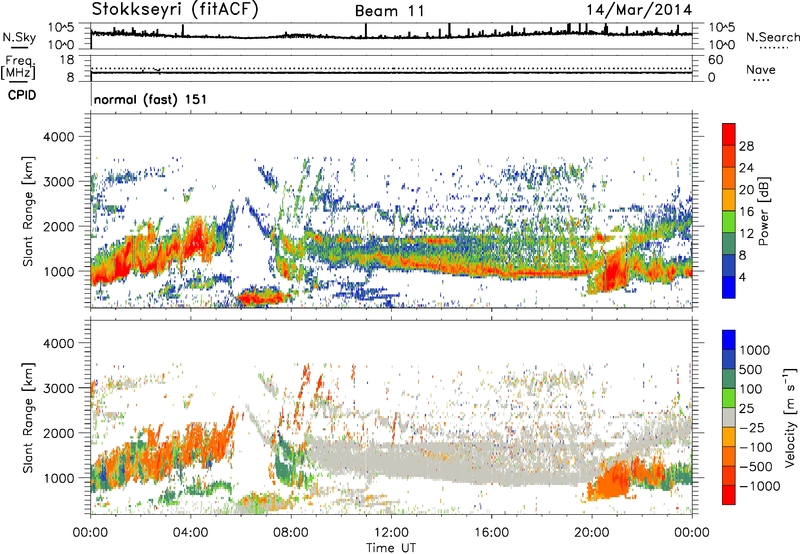
Task: Pick the gray -25 to 25 velocity swatch
Action: pos(729,417)
